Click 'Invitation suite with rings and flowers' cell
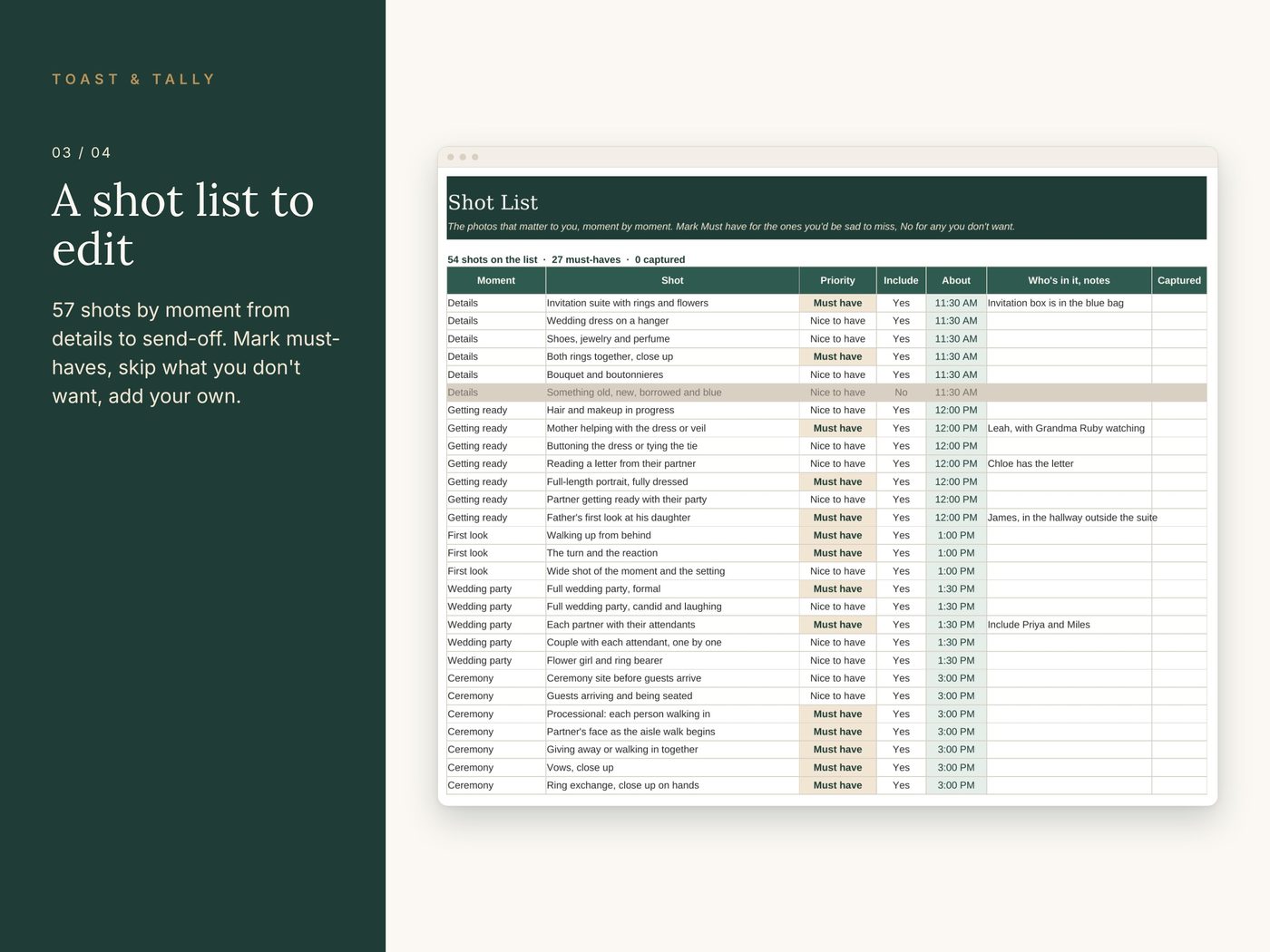 (672, 303)
